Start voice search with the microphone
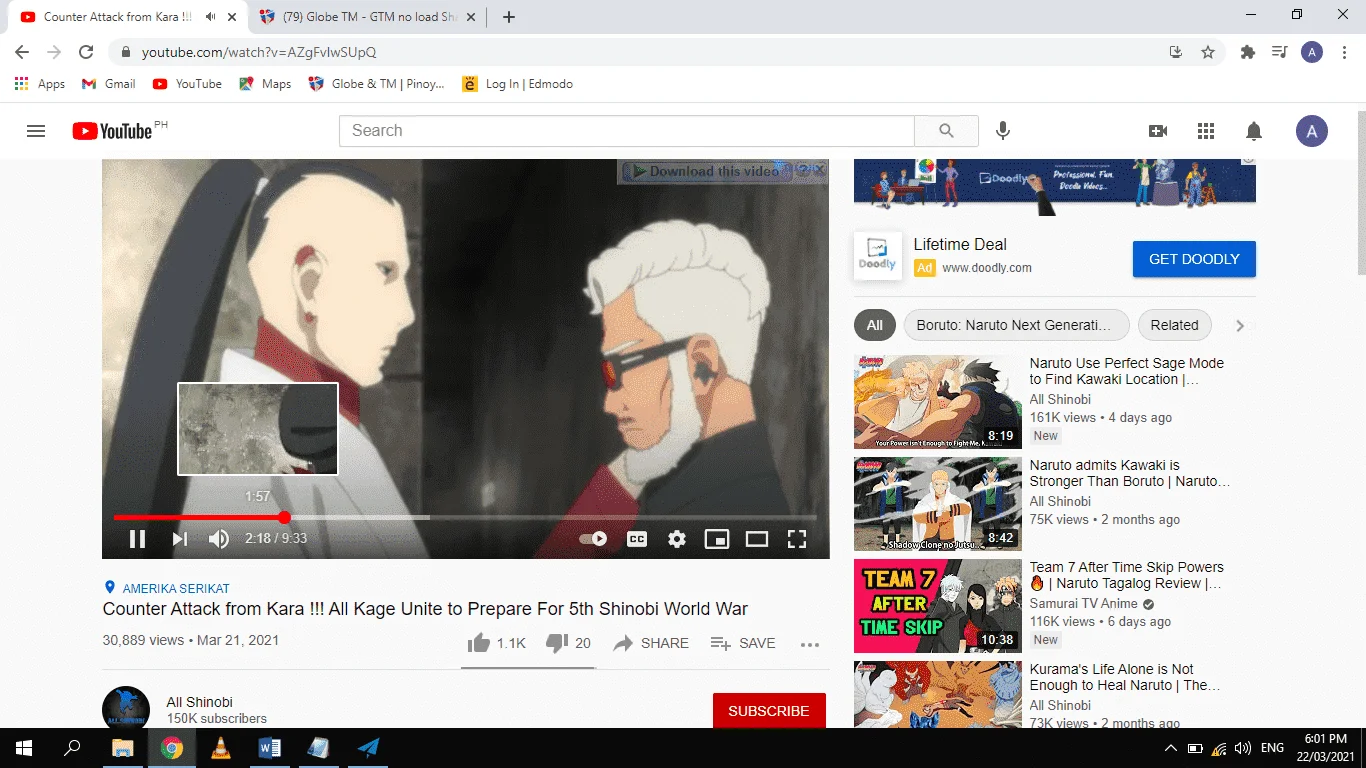 1003,131
